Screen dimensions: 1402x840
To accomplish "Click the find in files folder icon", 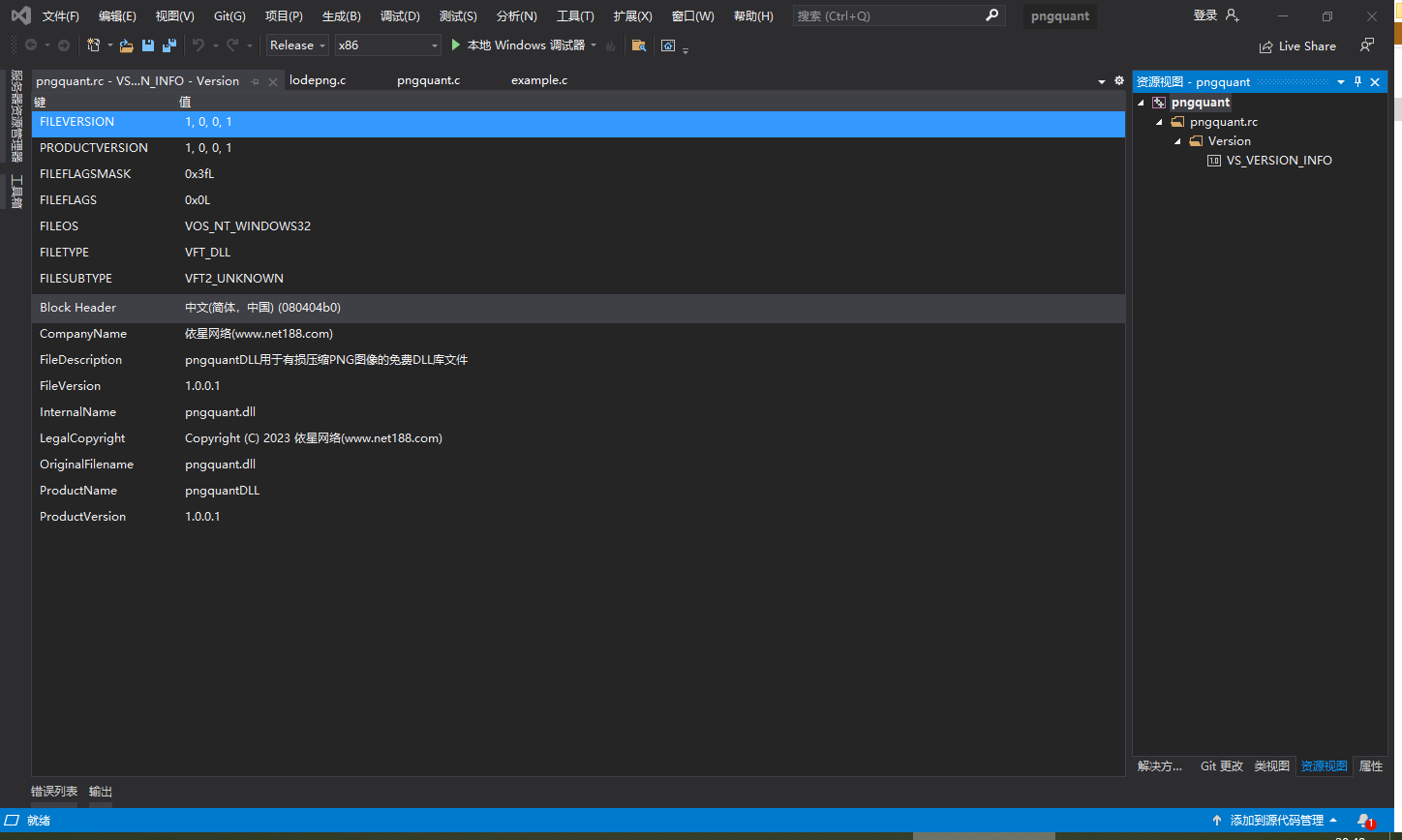I will click(638, 45).
